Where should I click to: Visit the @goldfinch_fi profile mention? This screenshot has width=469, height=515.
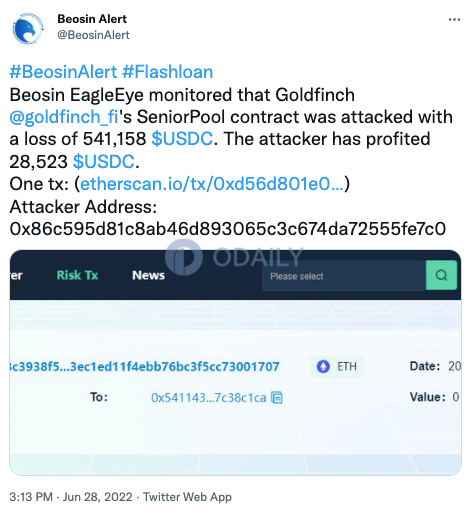[x=64, y=117]
